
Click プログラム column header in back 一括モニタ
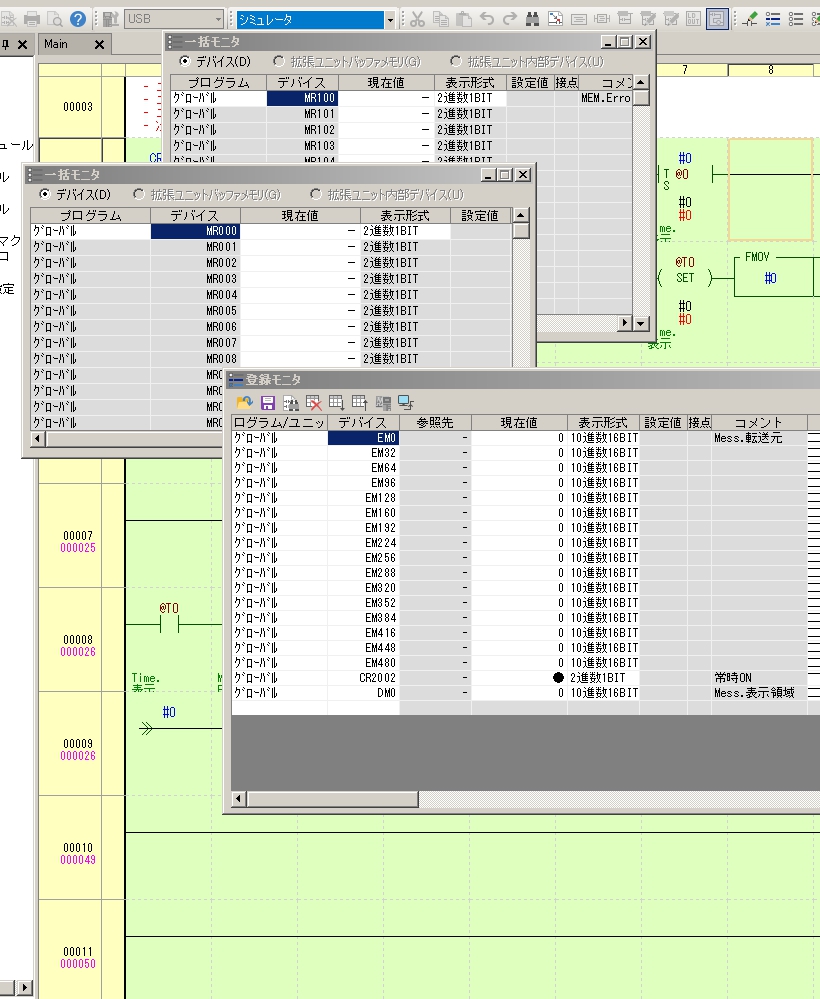pyautogui.click(x=219, y=83)
